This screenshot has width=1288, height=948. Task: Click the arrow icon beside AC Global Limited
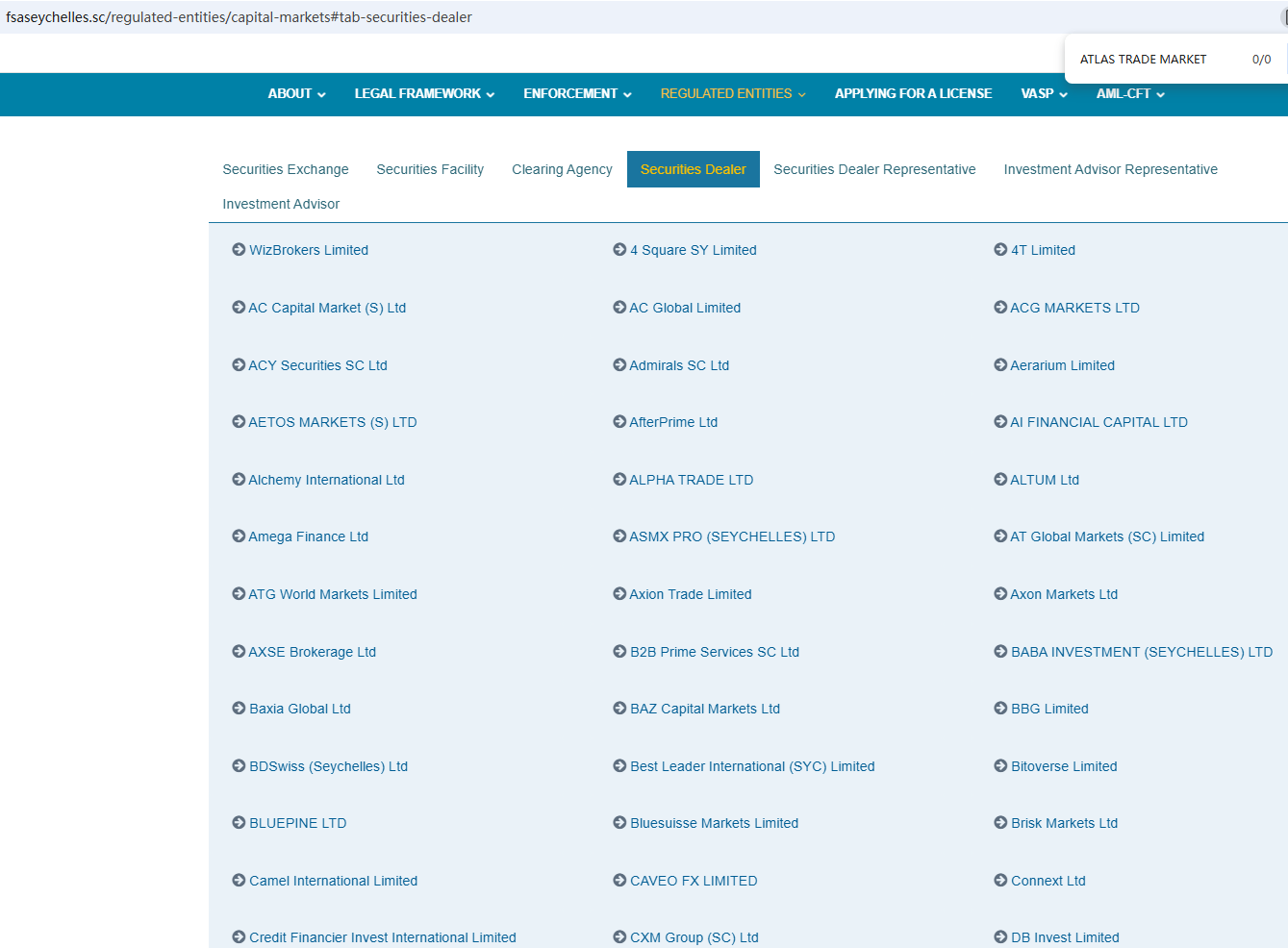(619, 308)
